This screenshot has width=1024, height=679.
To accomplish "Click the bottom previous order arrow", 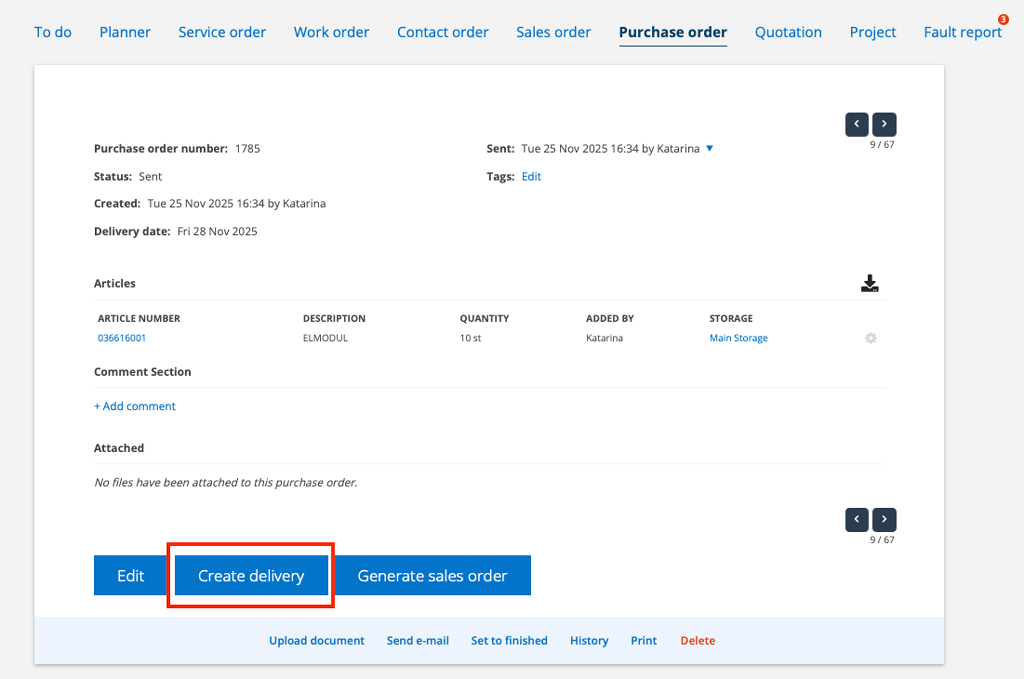I will pos(857,520).
